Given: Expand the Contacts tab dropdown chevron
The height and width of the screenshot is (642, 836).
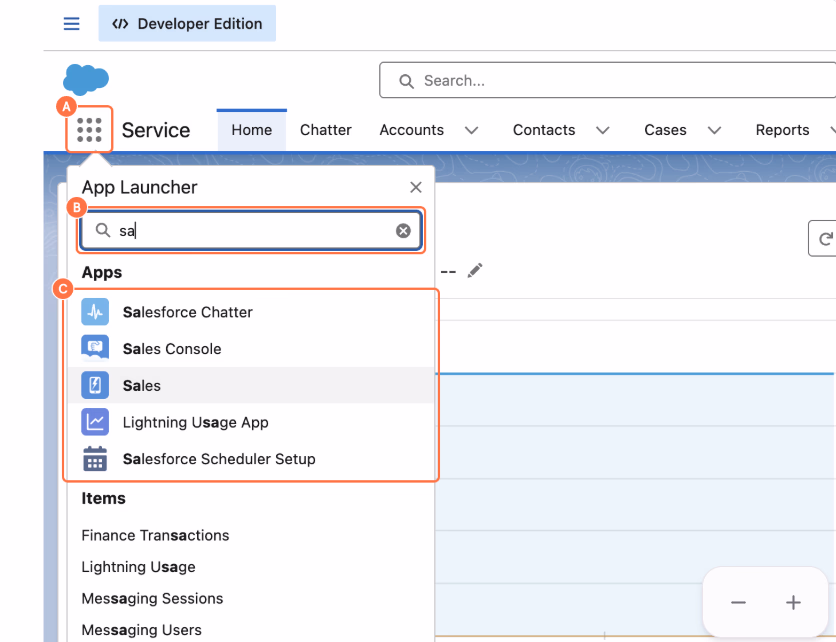Looking at the screenshot, I should [602, 130].
